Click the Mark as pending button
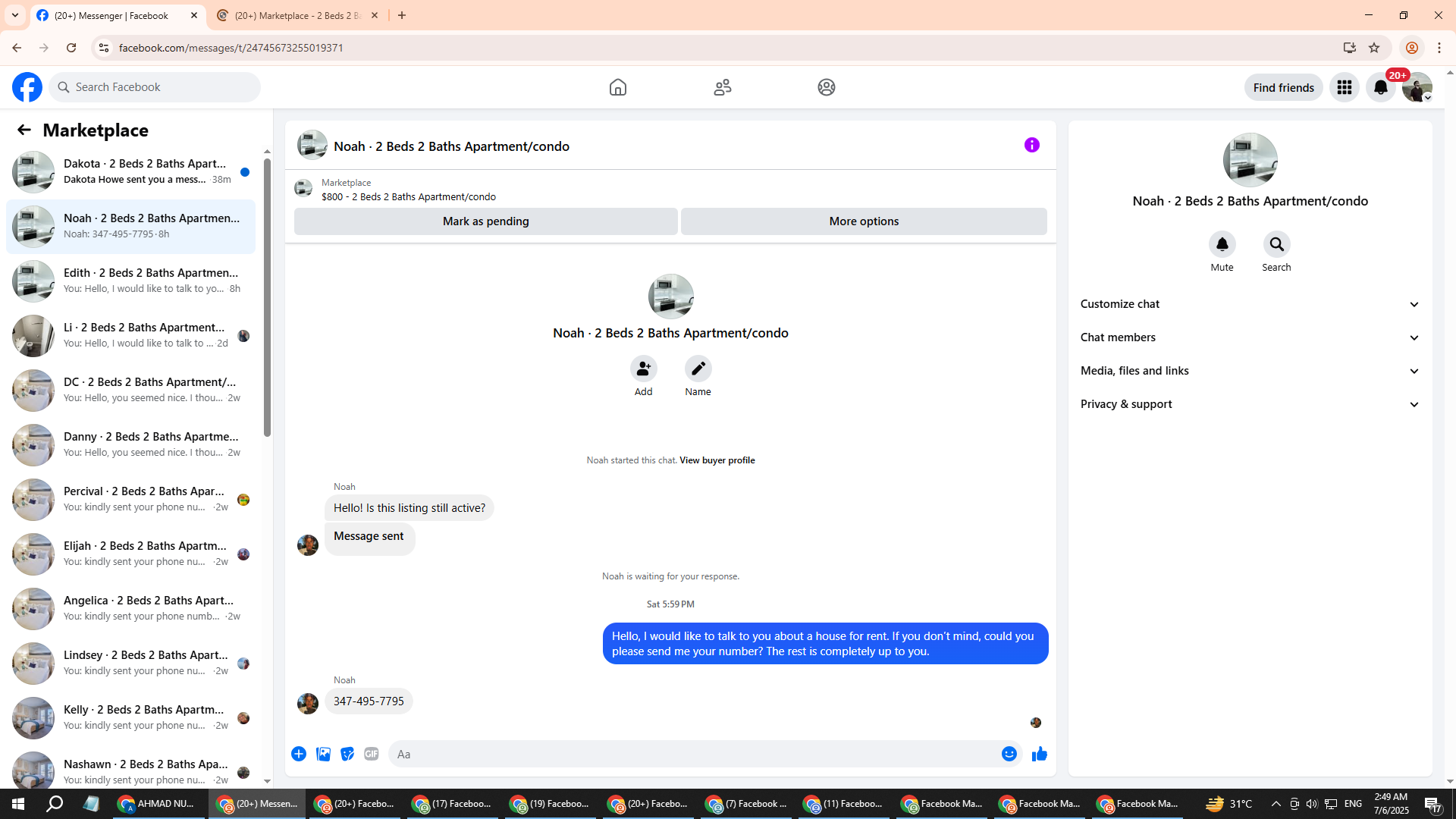Image resolution: width=1456 pixels, height=819 pixels. tap(485, 221)
